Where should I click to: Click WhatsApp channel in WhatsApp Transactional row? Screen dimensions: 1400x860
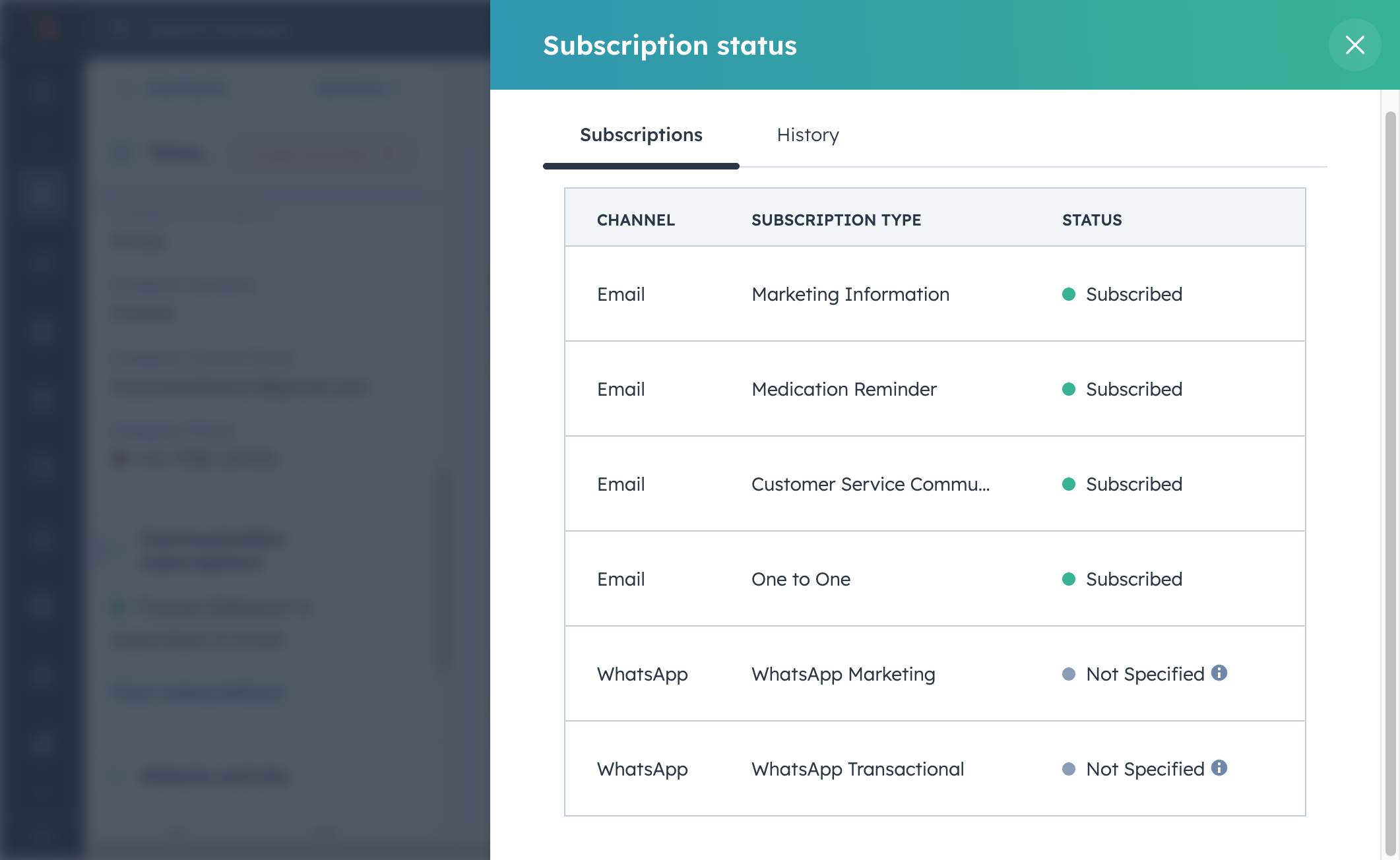point(642,769)
